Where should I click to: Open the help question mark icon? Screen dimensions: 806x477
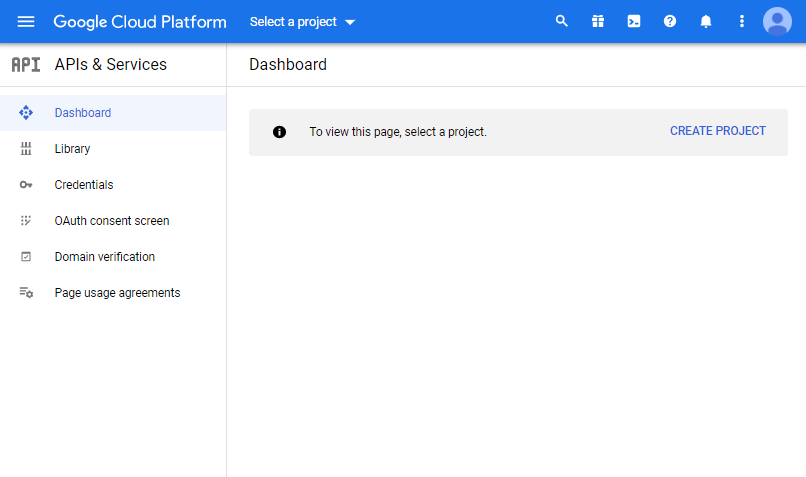670,21
